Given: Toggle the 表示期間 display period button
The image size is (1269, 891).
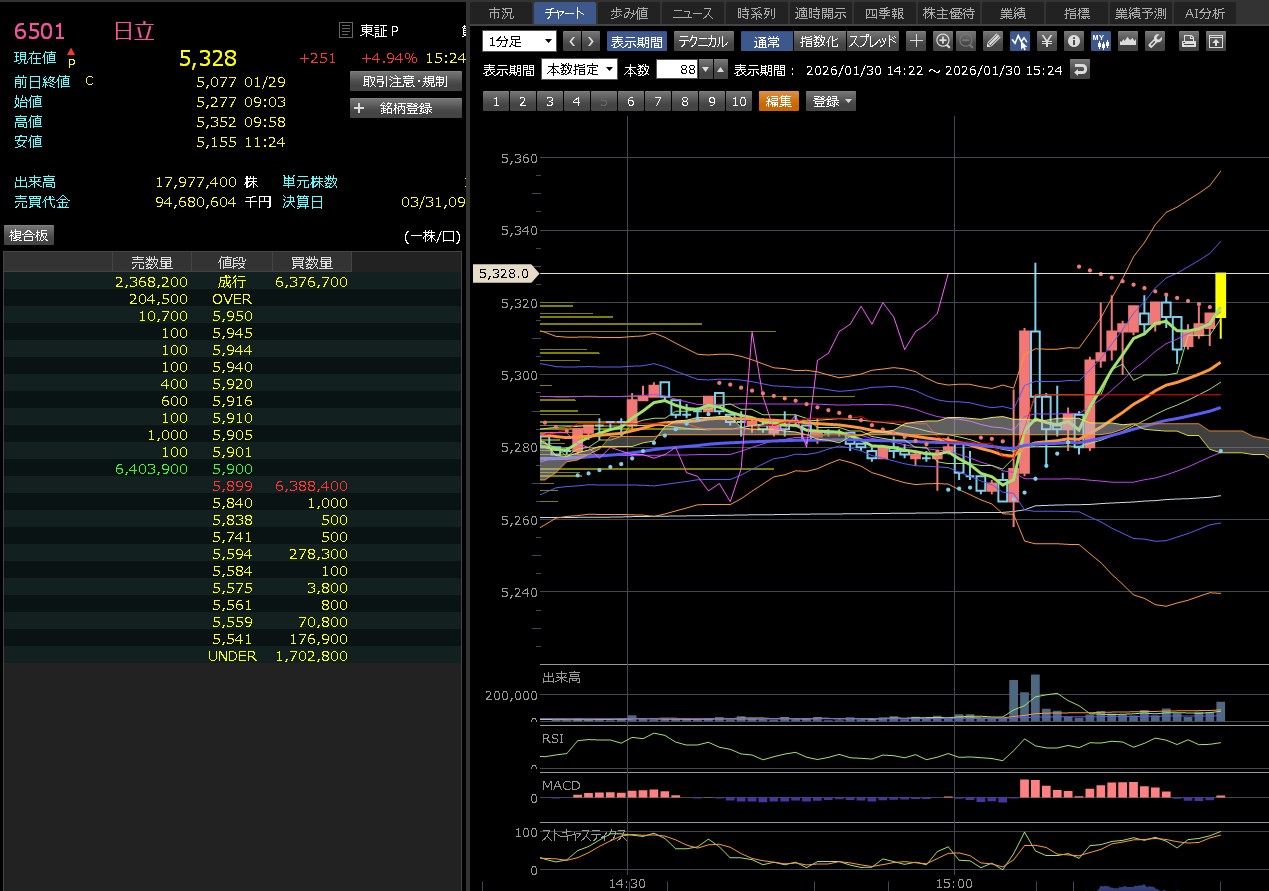Looking at the screenshot, I should [636, 41].
